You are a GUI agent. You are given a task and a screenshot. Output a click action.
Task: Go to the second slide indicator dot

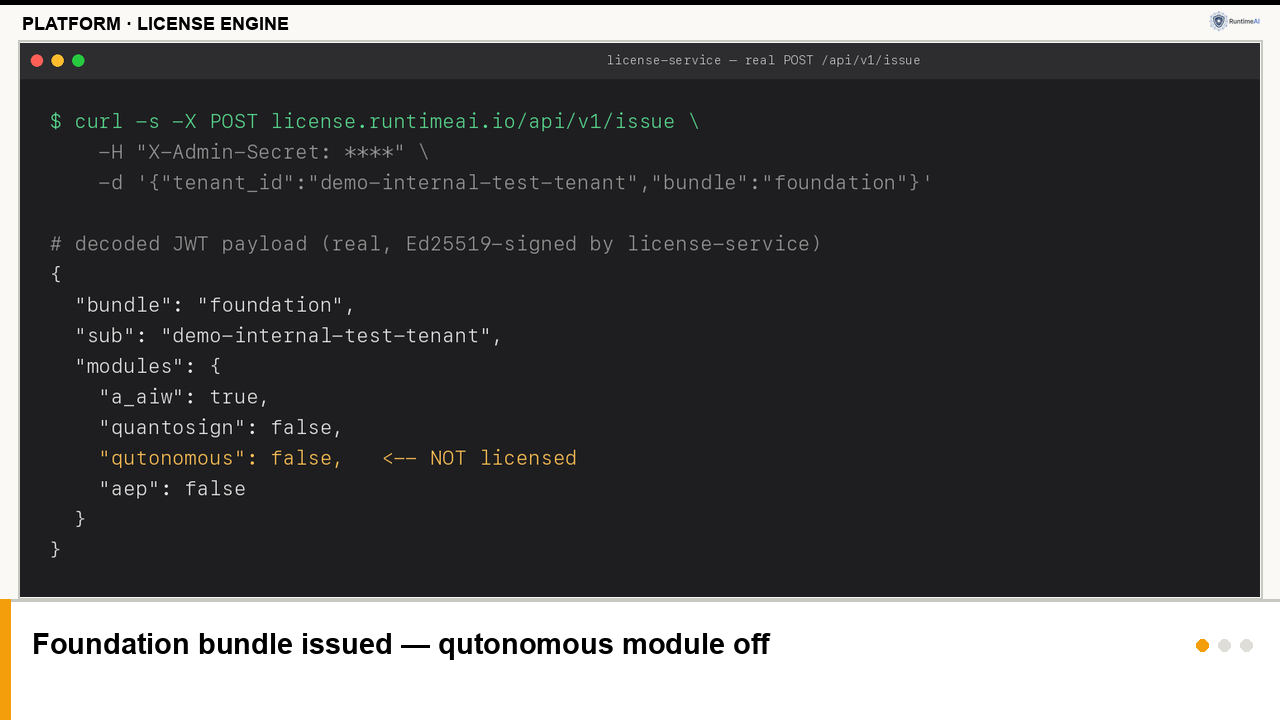(x=1224, y=645)
